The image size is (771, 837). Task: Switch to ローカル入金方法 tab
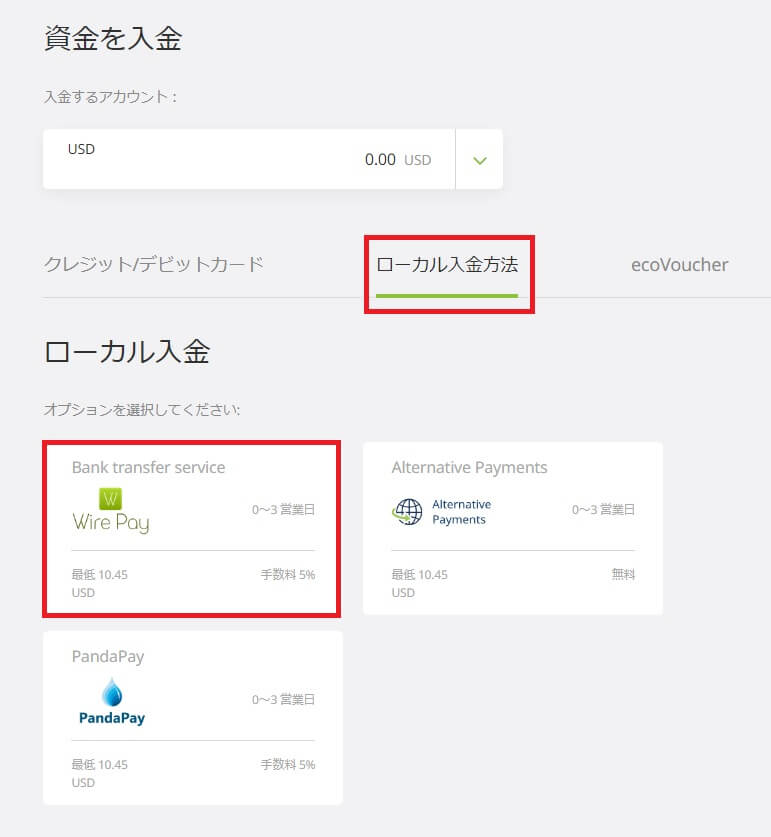[x=447, y=265]
